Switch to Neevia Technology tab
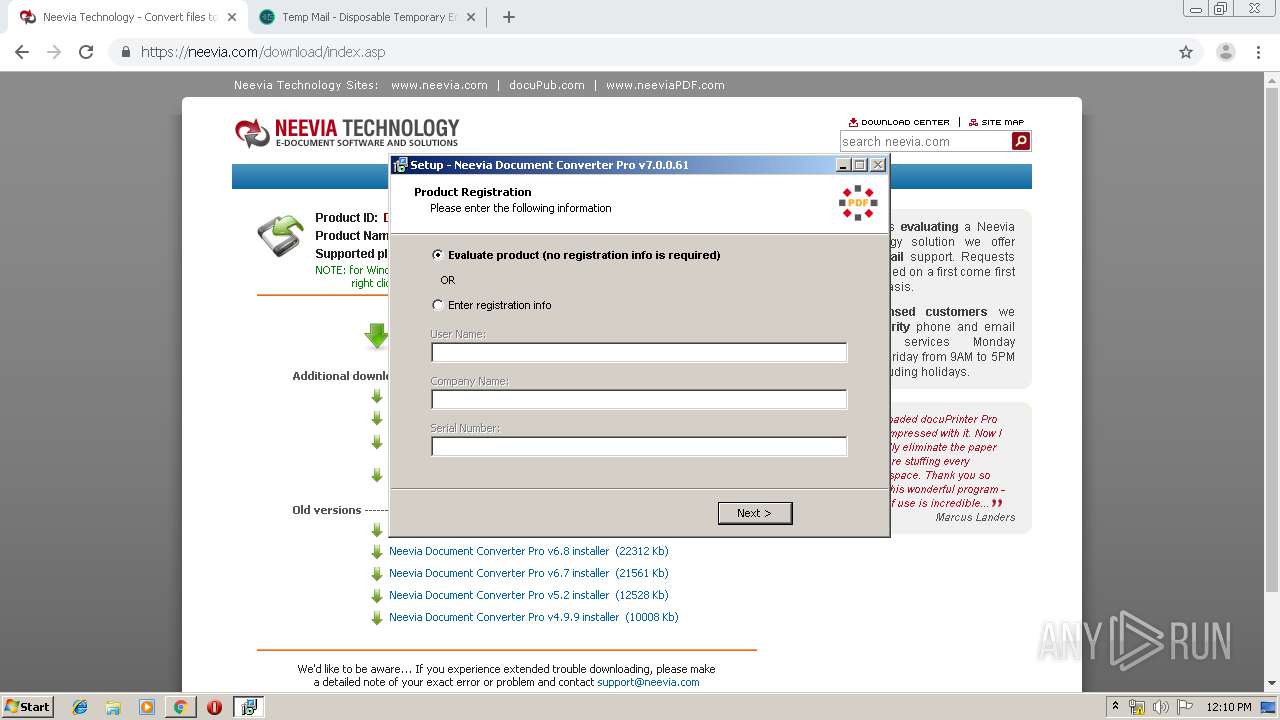 [x=118, y=17]
